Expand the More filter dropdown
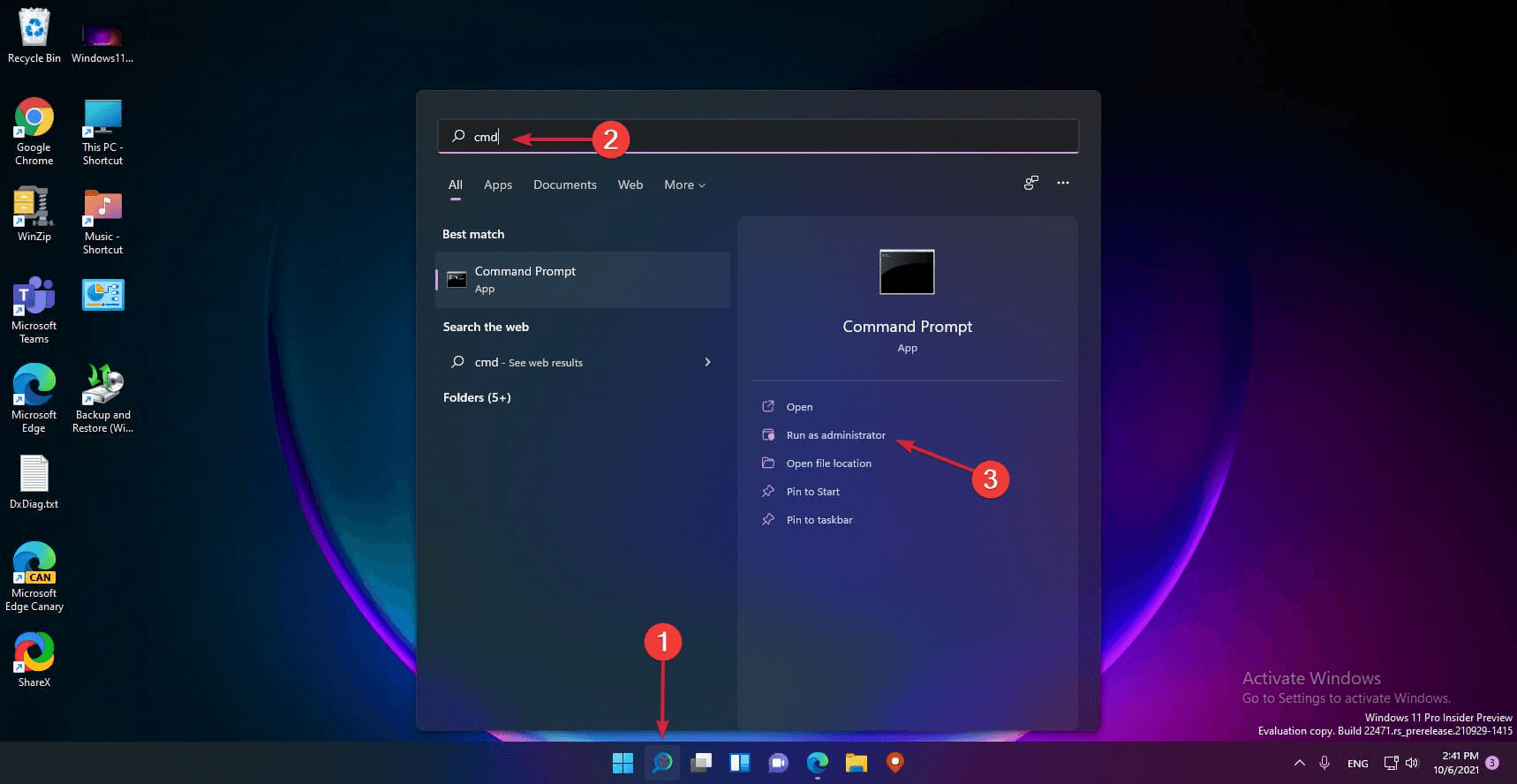 point(684,185)
